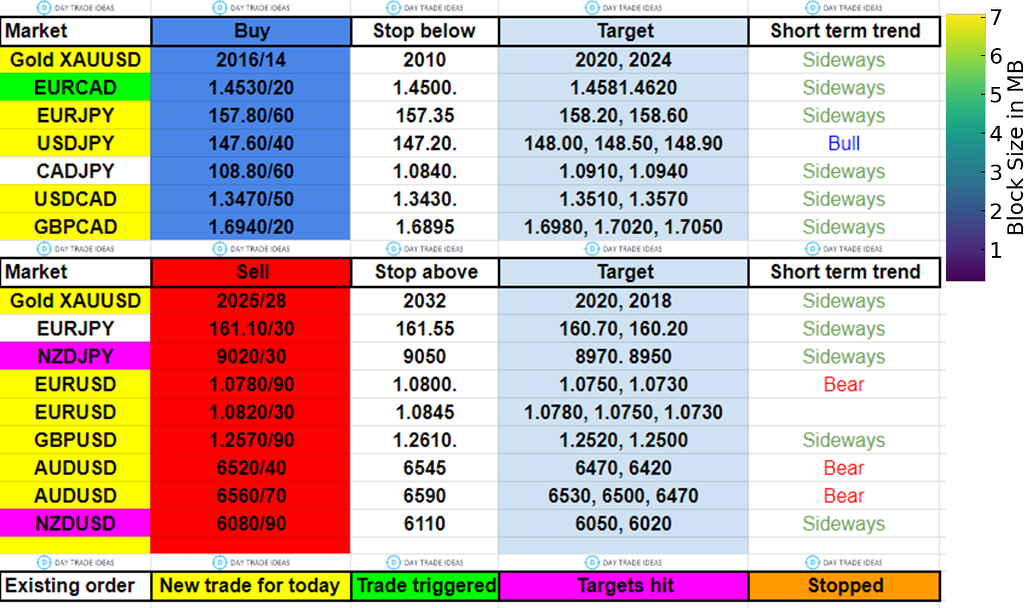The height and width of the screenshot is (608, 1035).
Task: Click the Day Trade Ideas logo above Stop below
Action: (x=423, y=7)
